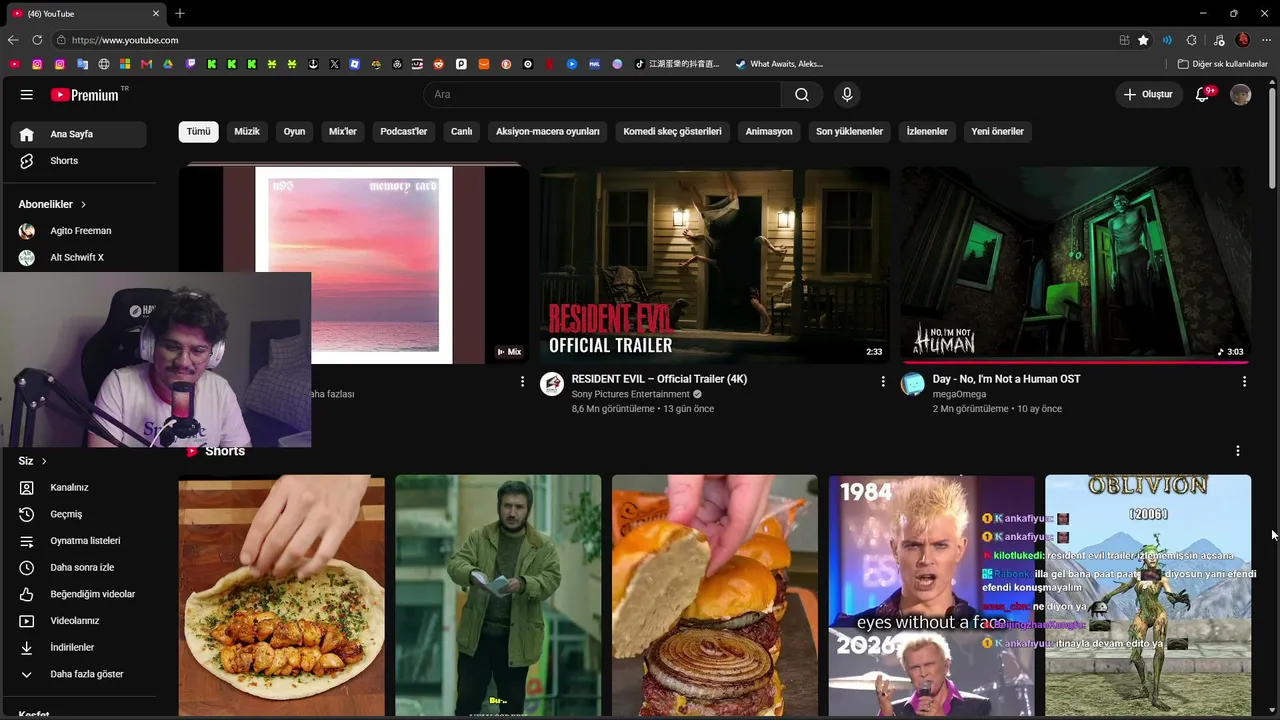Select the Podcast'ler filter chip
This screenshot has width=1280, height=720.
pyautogui.click(x=404, y=131)
